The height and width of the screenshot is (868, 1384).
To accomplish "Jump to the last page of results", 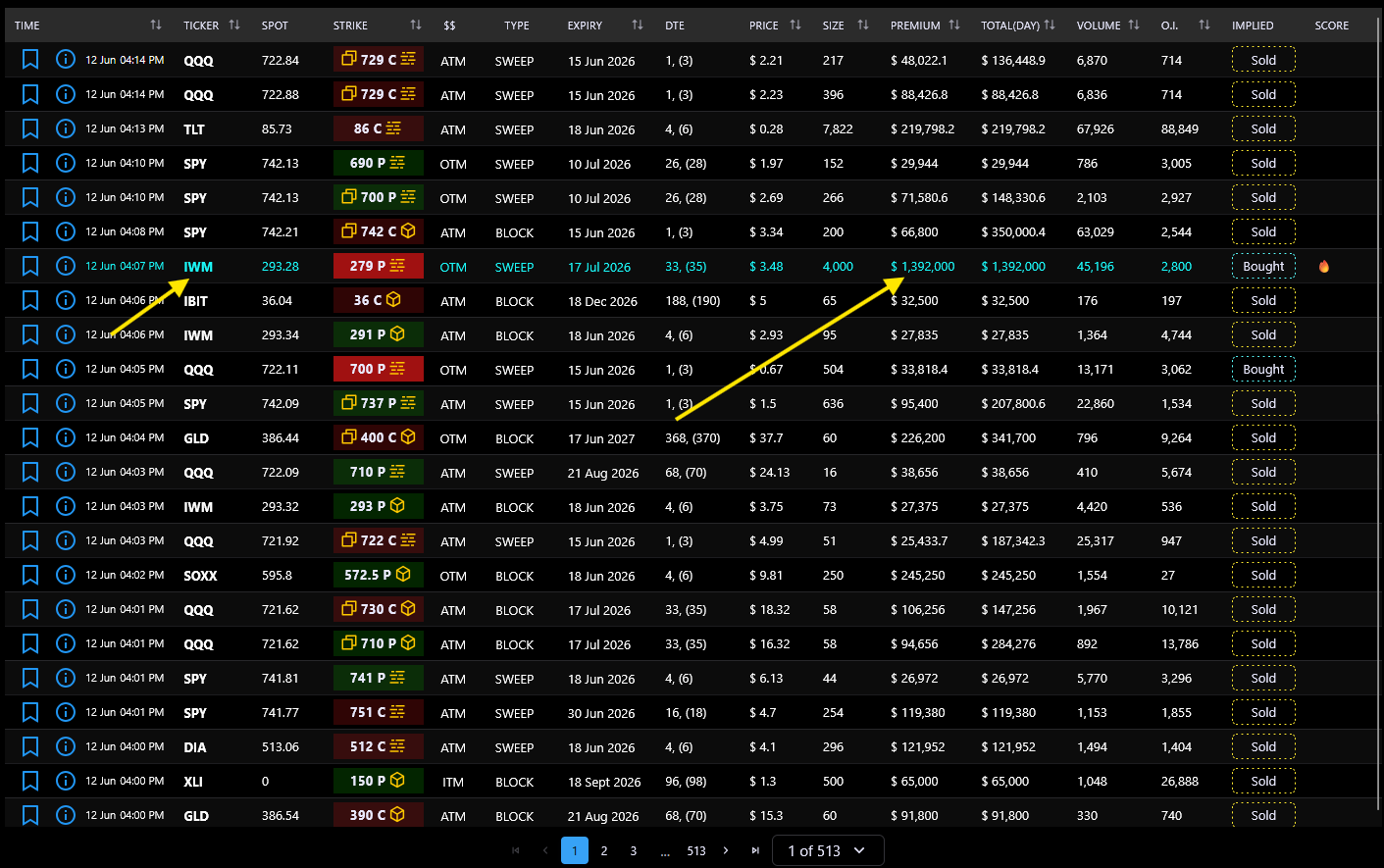I will point(755,850).
